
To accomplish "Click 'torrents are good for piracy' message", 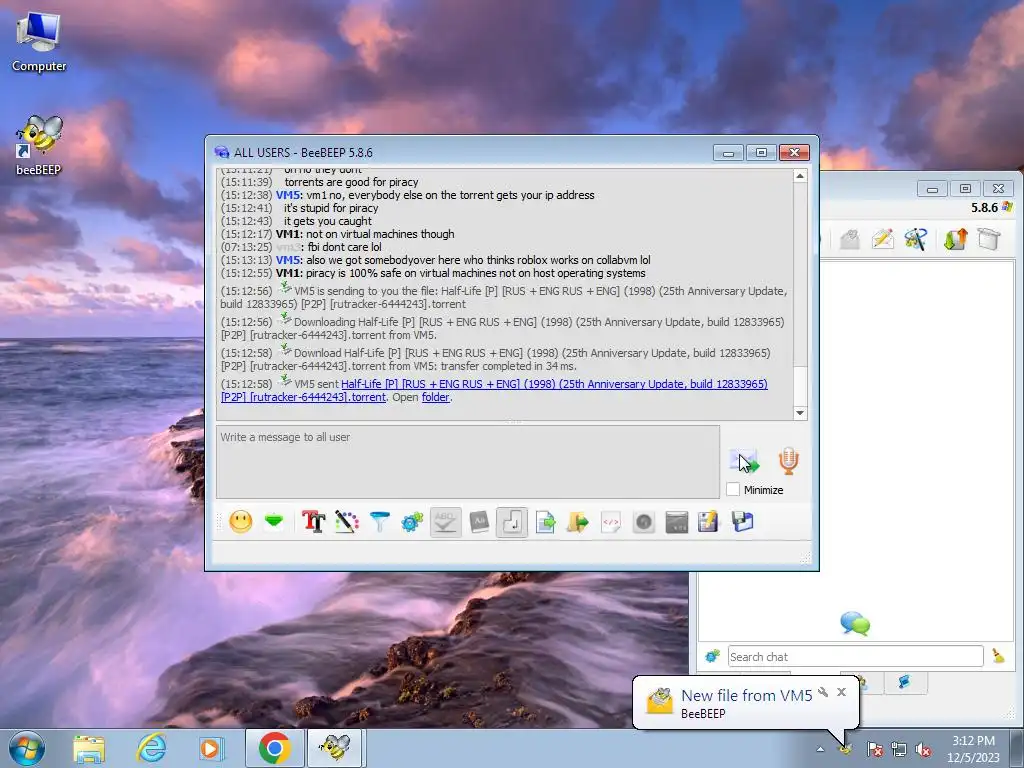I will [x=351, y=182].
